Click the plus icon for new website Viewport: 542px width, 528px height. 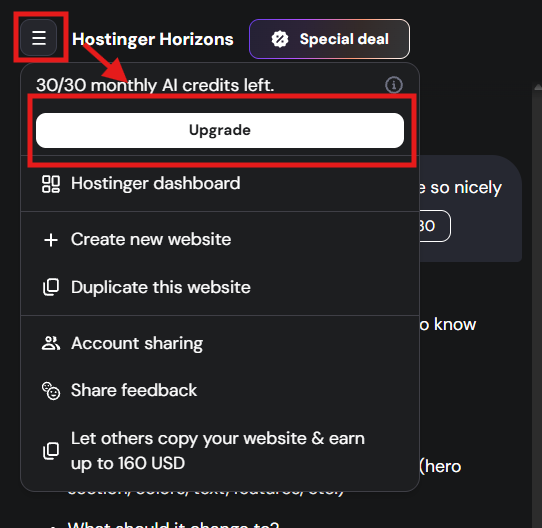pyautogui.click(x=51, y=240)
